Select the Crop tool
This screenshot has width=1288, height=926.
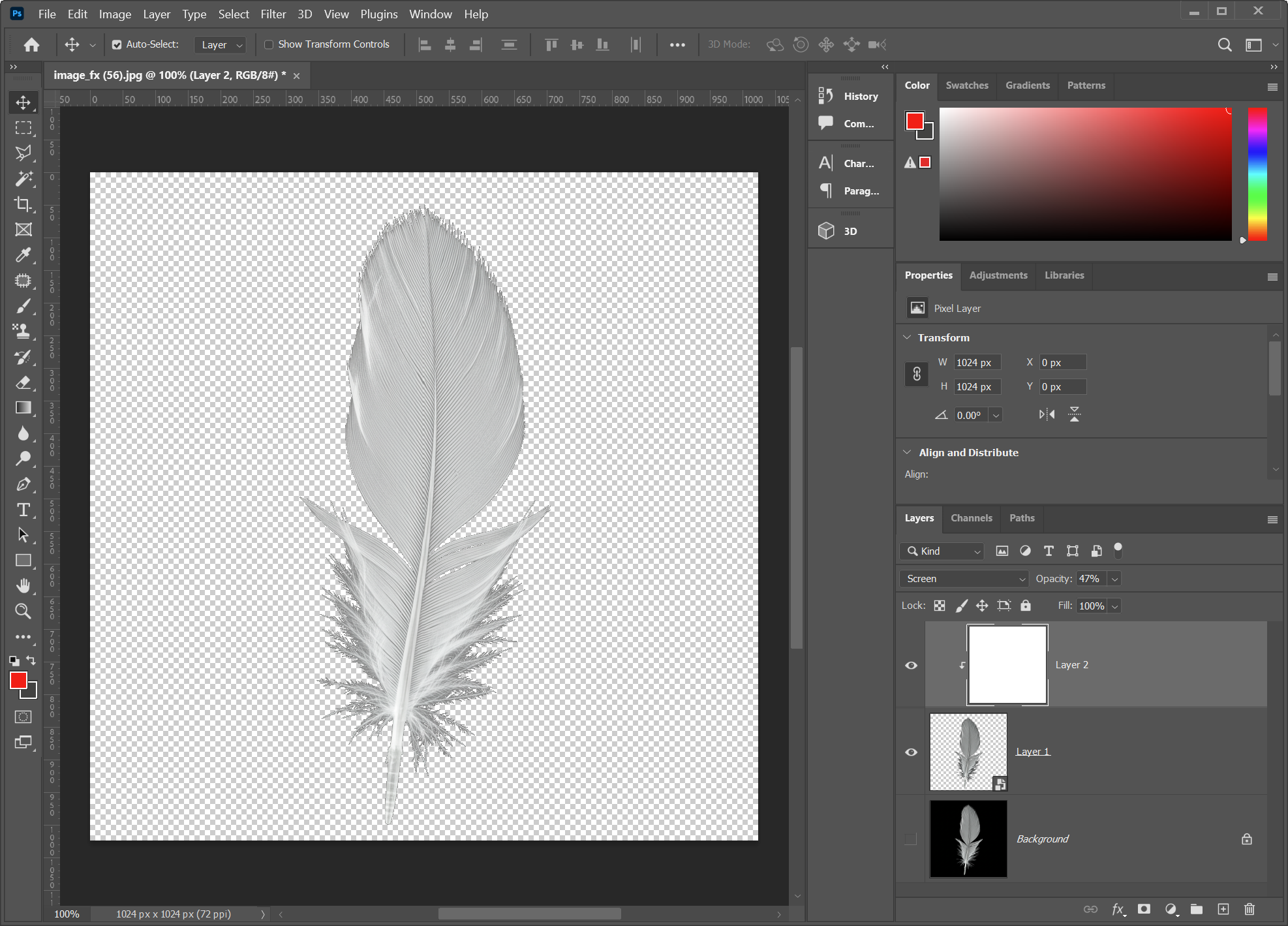23,204
